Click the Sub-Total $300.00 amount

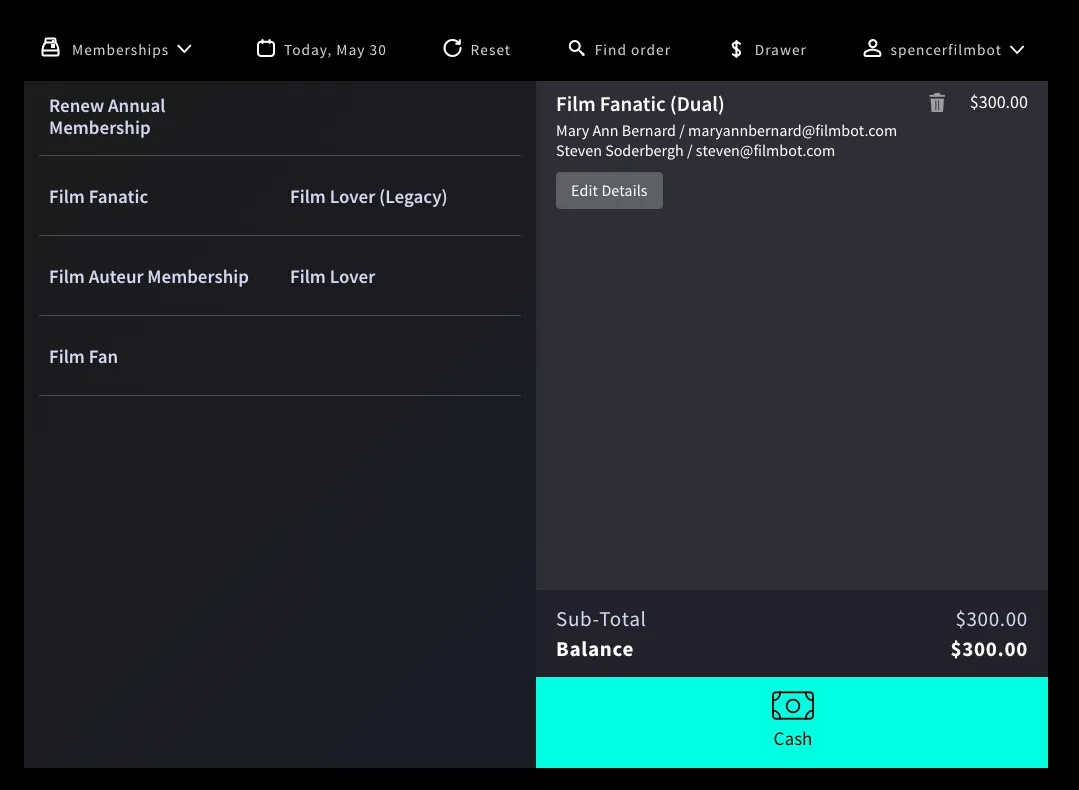tap(991, 619)
